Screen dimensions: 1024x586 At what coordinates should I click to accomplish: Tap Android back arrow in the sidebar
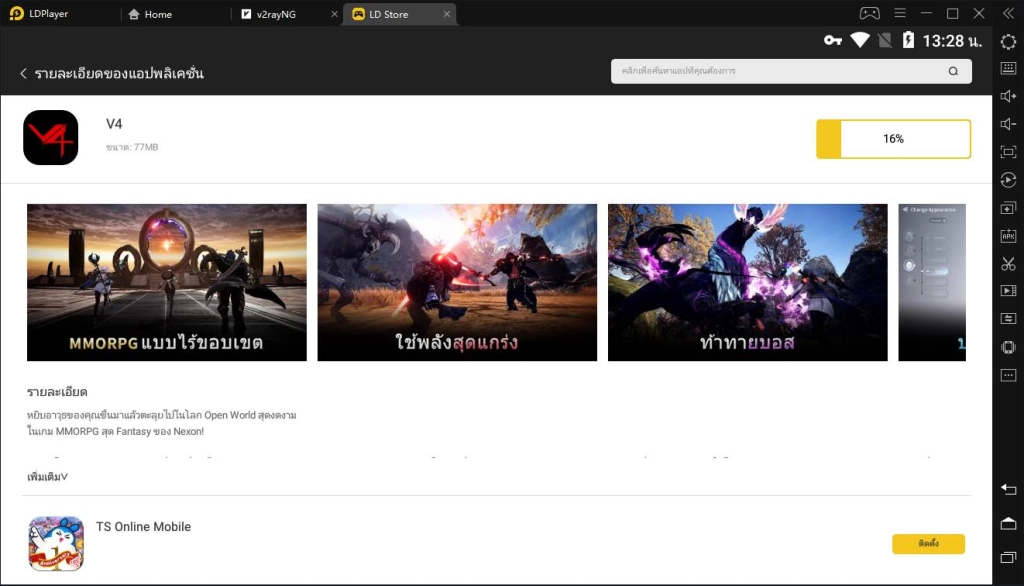click(x=1008, y=489)
